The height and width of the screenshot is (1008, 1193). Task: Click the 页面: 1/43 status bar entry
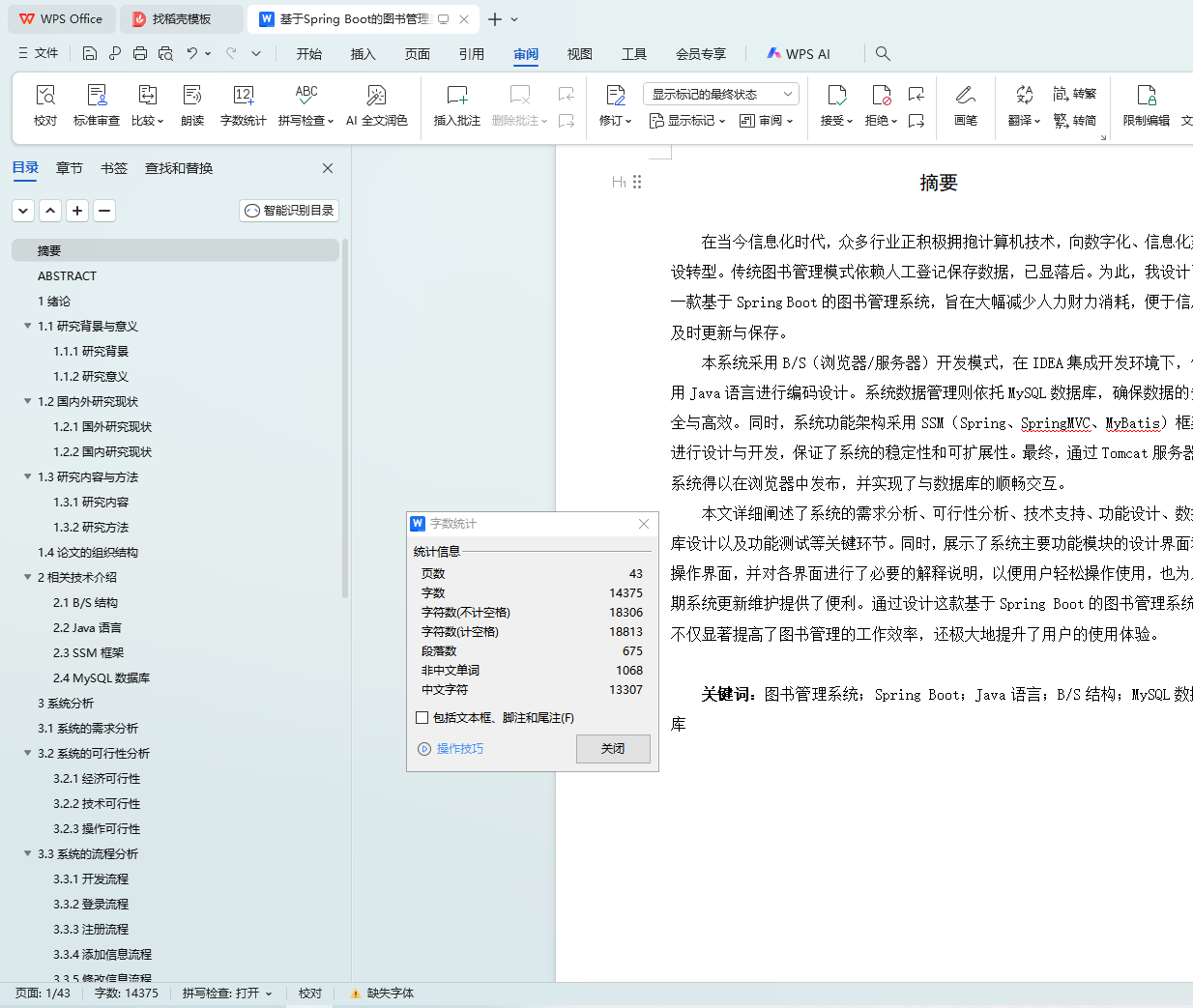pyautogui.click(x=43, y=994)
